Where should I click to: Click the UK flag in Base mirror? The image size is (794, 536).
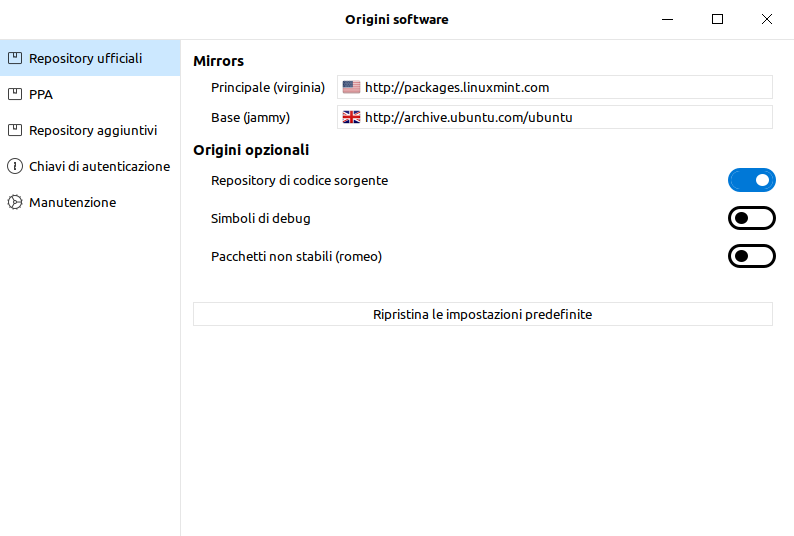(x=351, y=118)
